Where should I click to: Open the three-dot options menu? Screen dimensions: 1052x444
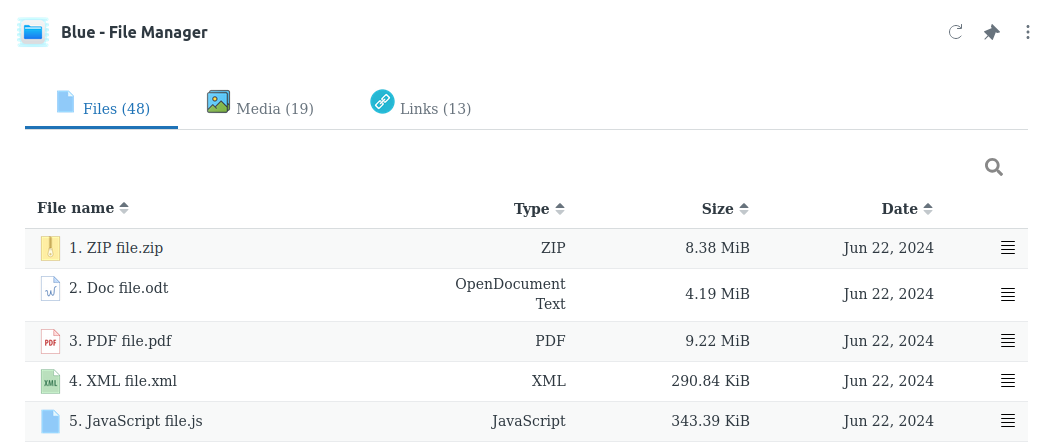pyautogui.click(x=1027, y=32)
